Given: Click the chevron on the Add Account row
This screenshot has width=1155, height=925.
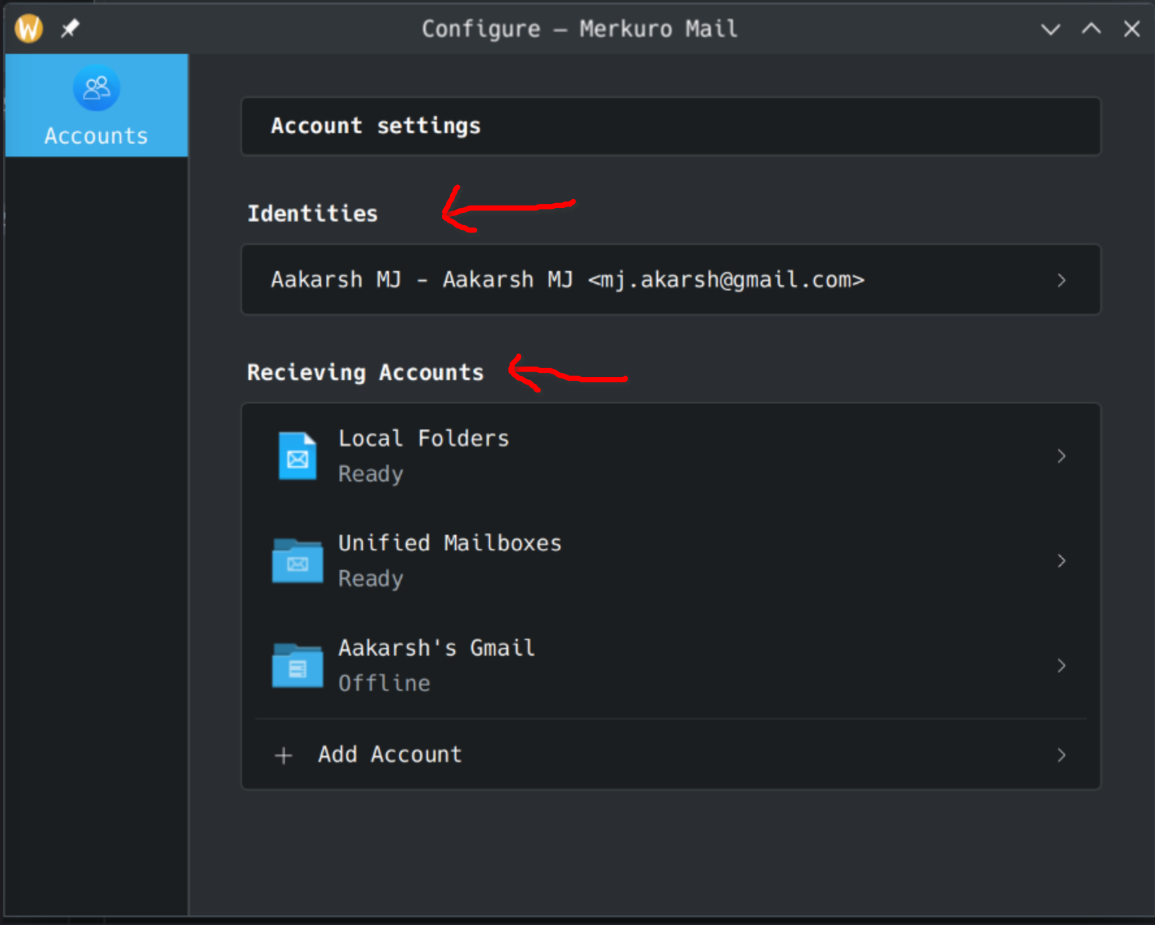Looking at the screenshot, I should pyautogui.click(x=1061, y=755).
